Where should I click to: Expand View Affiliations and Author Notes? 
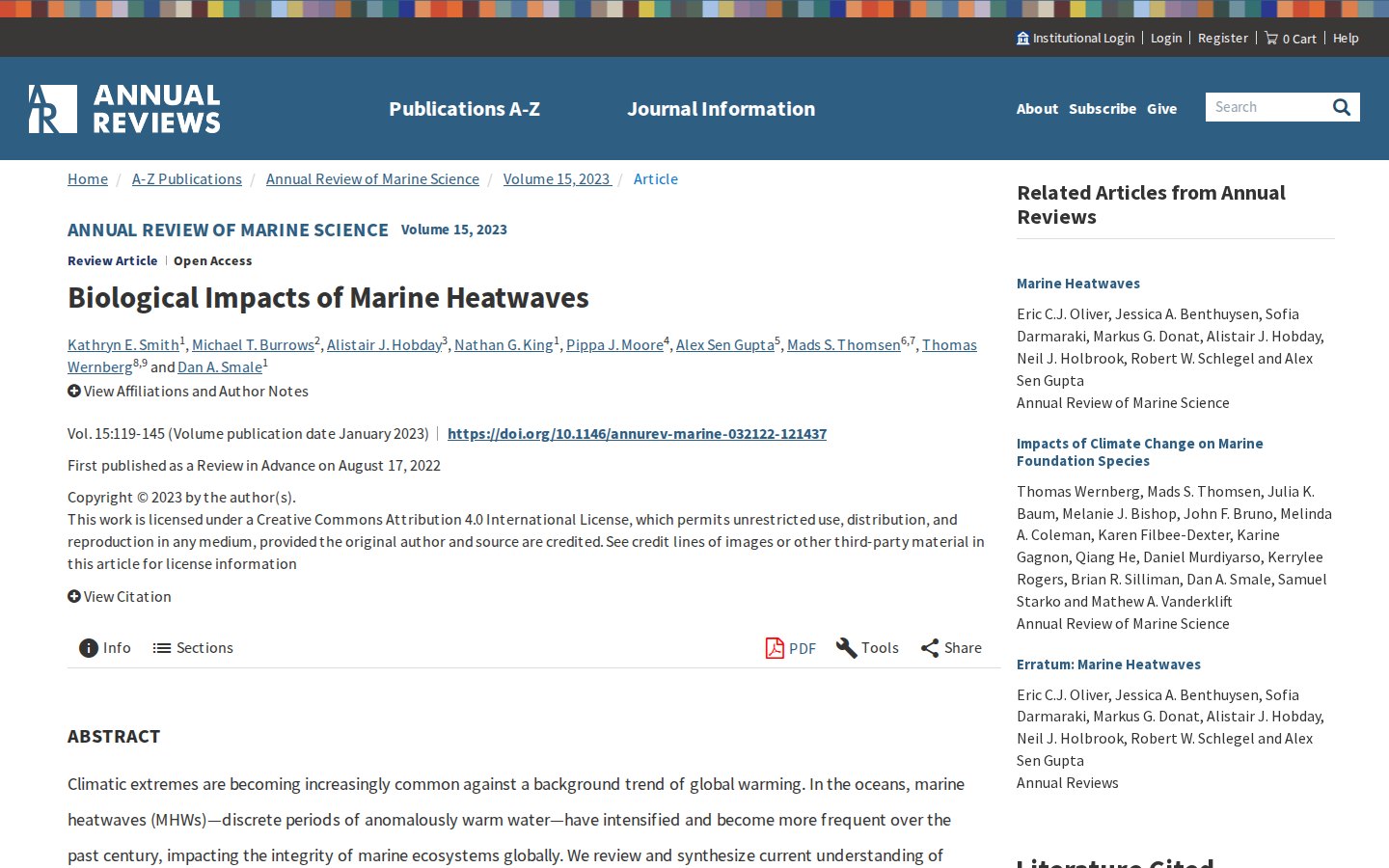(188, 392)
